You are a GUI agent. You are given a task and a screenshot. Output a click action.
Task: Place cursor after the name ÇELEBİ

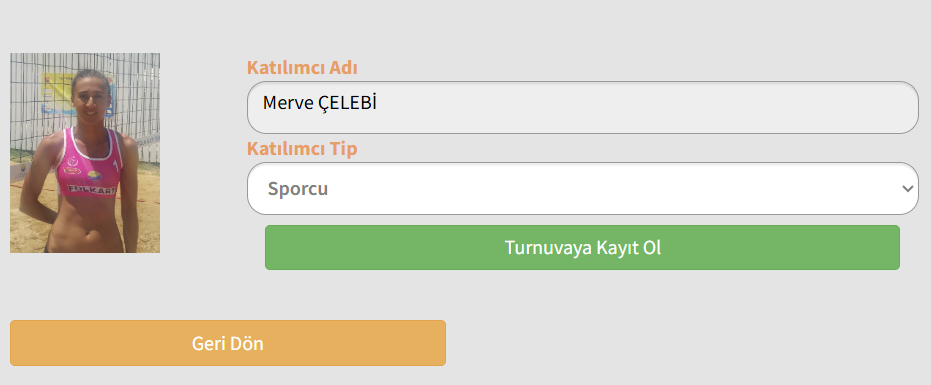click(379, 103)
